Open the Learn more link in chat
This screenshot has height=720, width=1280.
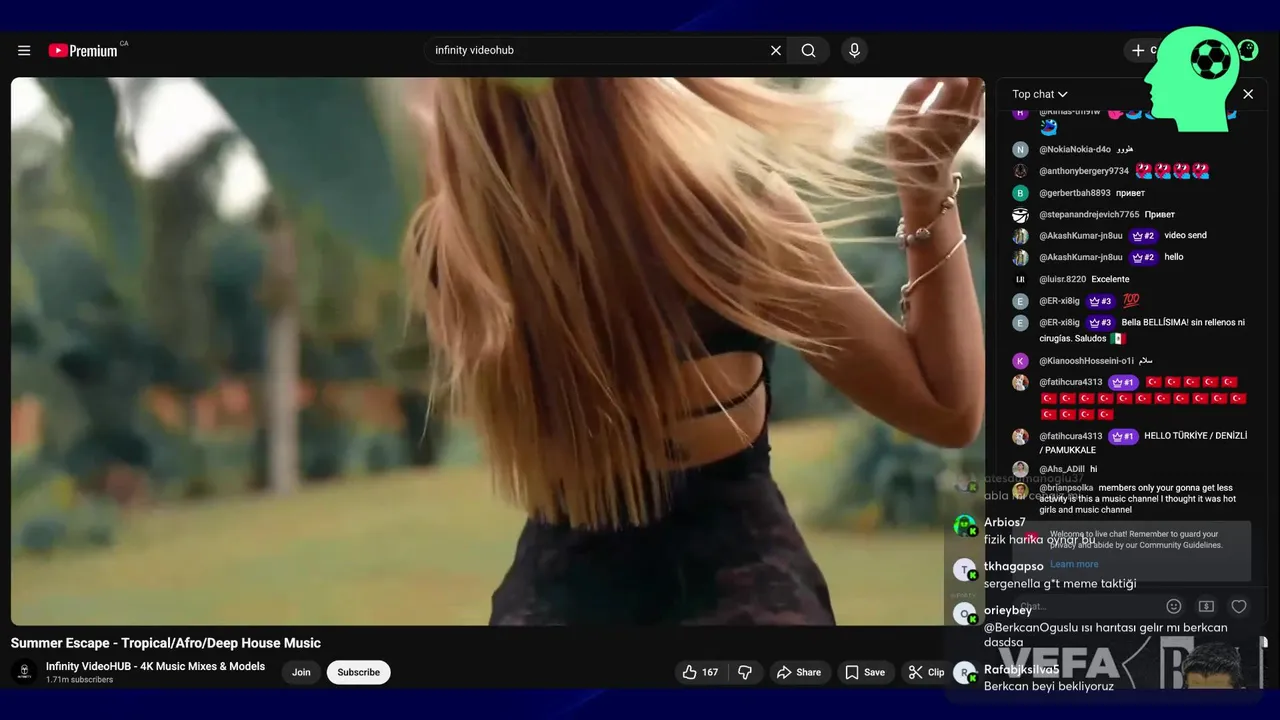click(x=1074, y=564)
